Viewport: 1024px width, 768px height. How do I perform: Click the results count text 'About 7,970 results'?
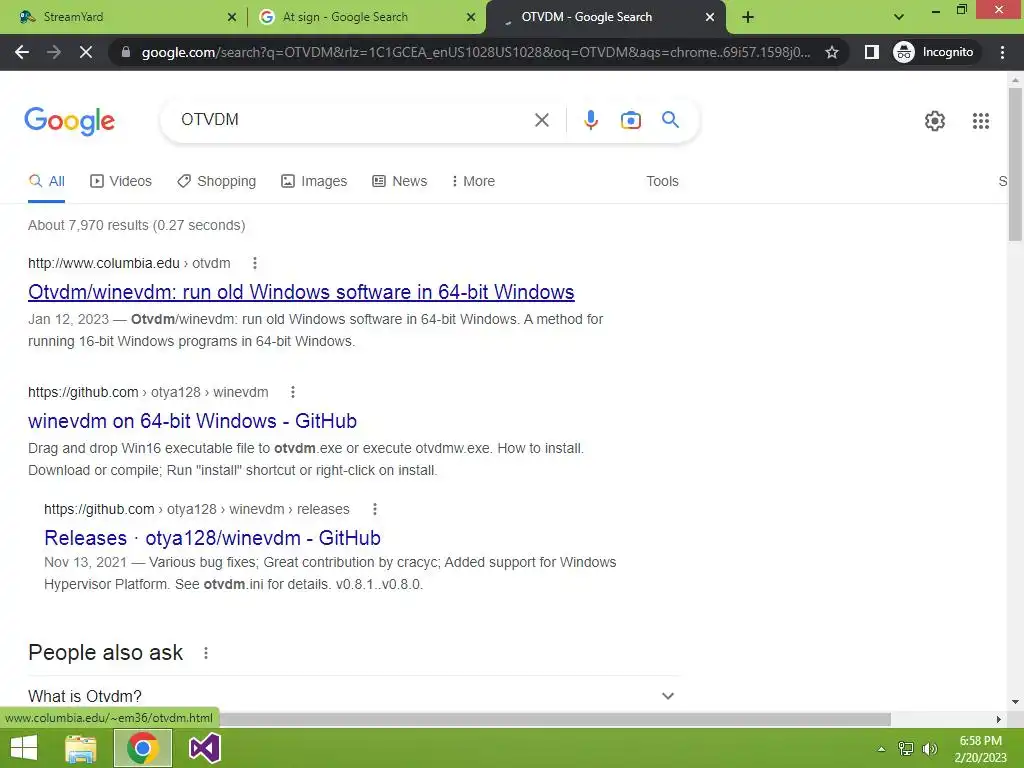click(x=88, y=225)
